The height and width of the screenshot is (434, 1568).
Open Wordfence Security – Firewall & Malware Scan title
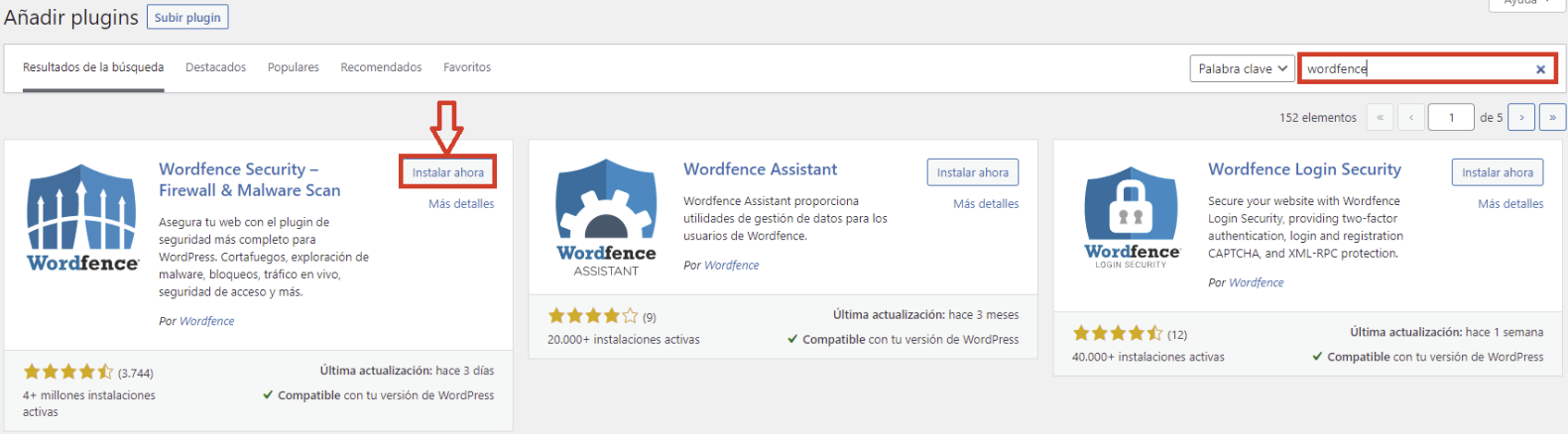click(250, 179)
